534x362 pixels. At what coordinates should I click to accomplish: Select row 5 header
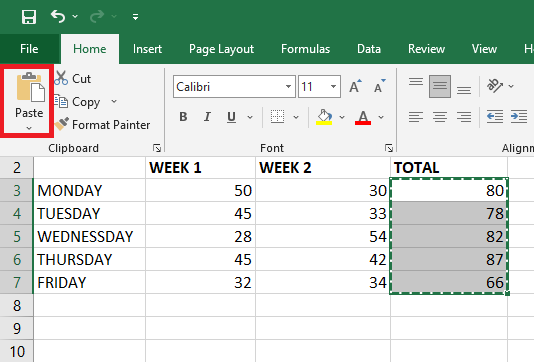17,236
